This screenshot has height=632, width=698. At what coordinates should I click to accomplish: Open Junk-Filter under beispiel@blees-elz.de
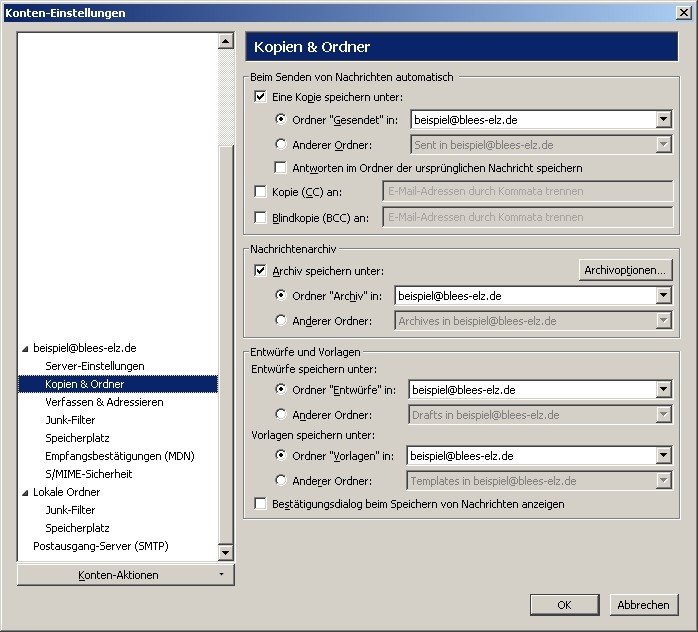(70, 420)
